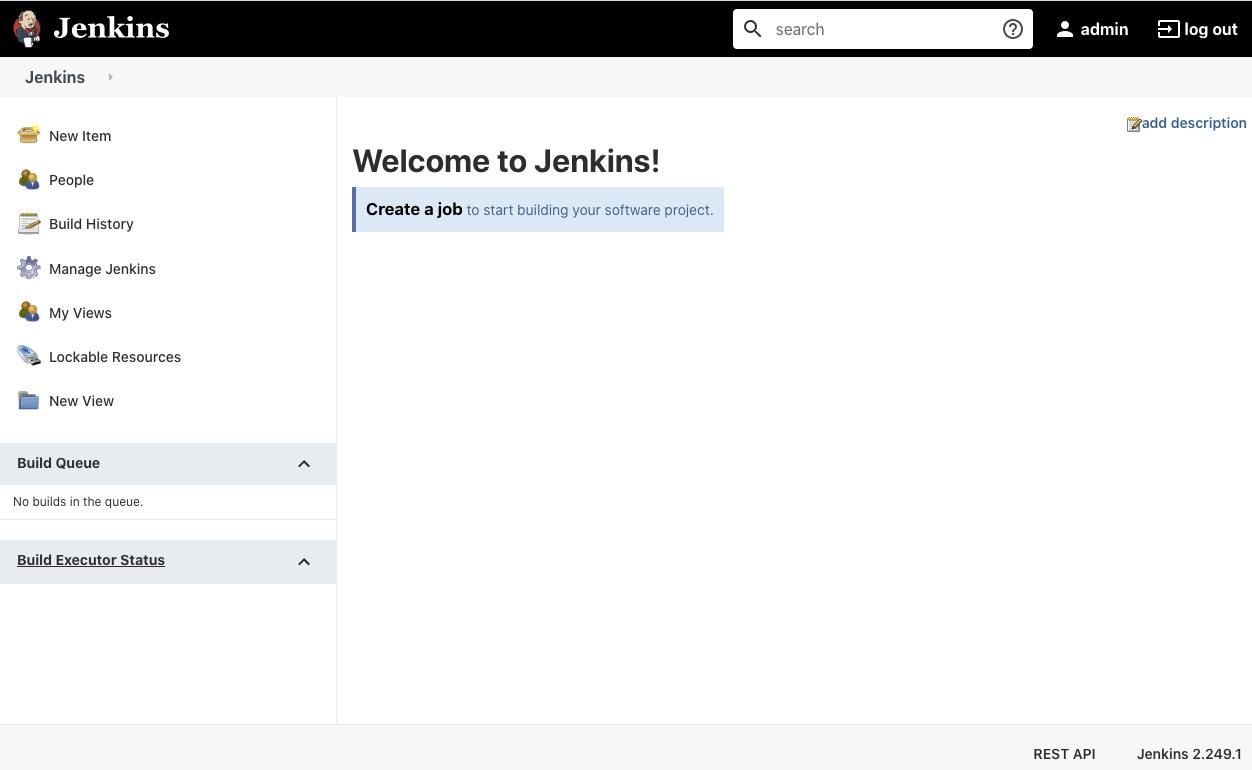This screenshot has width=1252, height=770.
Task: Collapse the Build Executor Status chevron
Action: (x=304, y=562)
